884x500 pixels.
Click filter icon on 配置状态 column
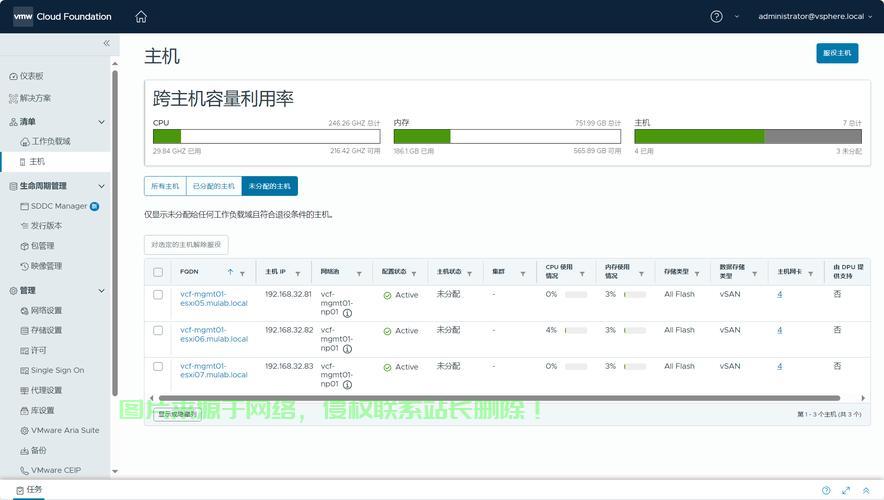tap(415, 273)
